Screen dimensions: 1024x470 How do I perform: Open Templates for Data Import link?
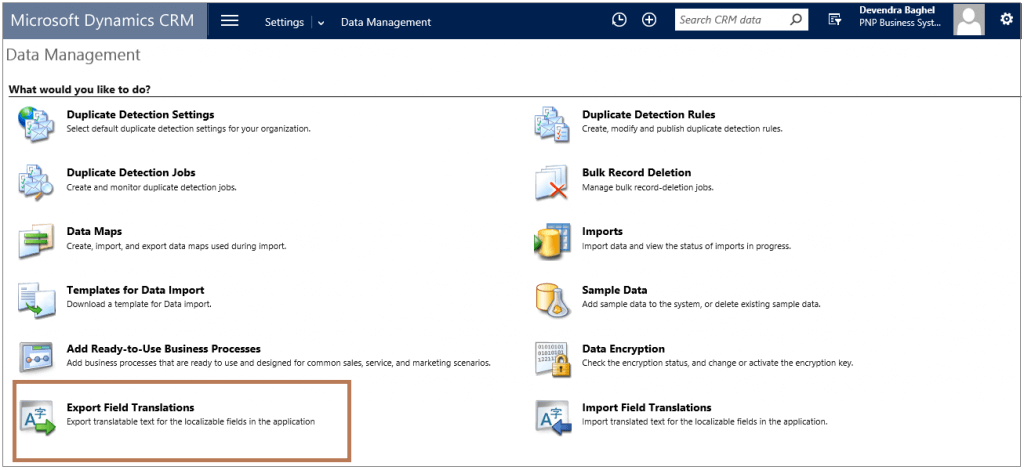pos(135,290)
